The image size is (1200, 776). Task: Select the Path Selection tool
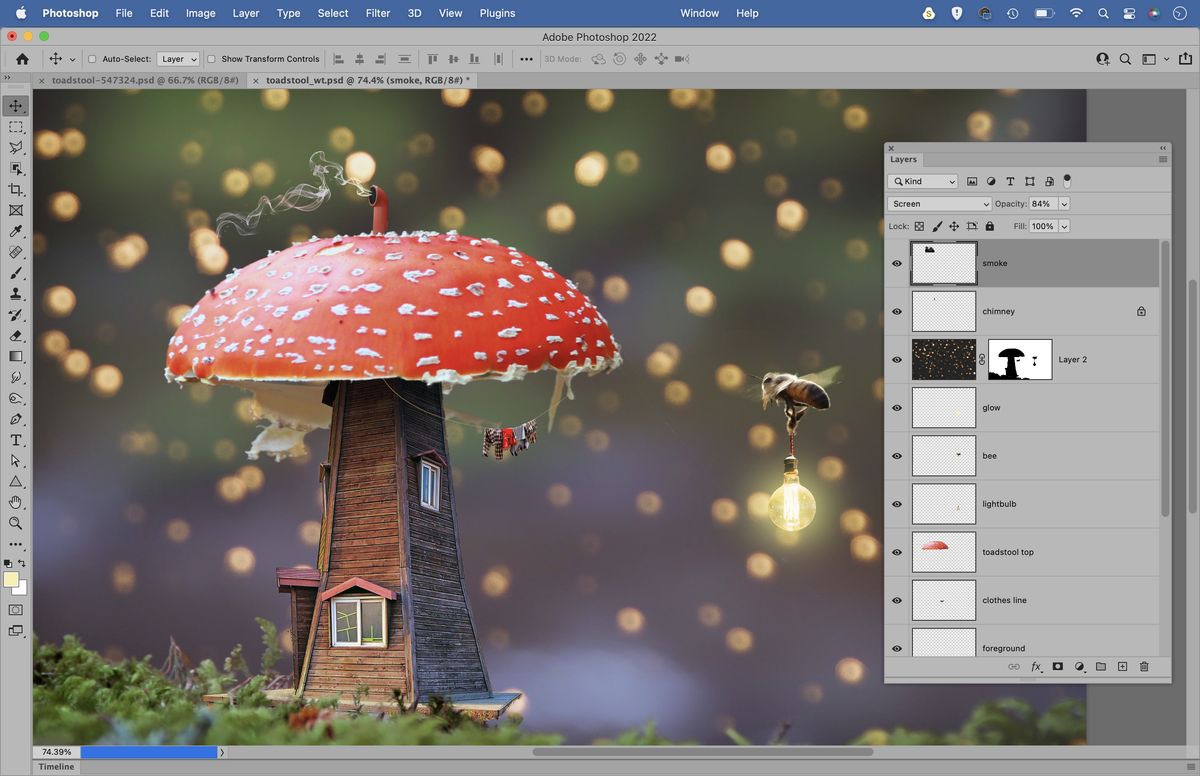point(16,461)
